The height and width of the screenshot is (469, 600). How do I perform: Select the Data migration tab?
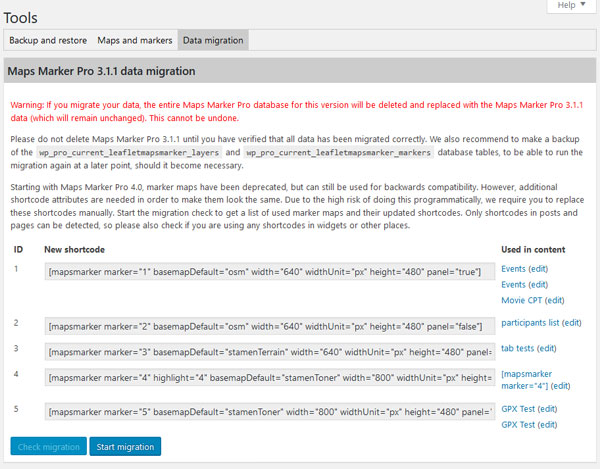click(x=212, y=41)
